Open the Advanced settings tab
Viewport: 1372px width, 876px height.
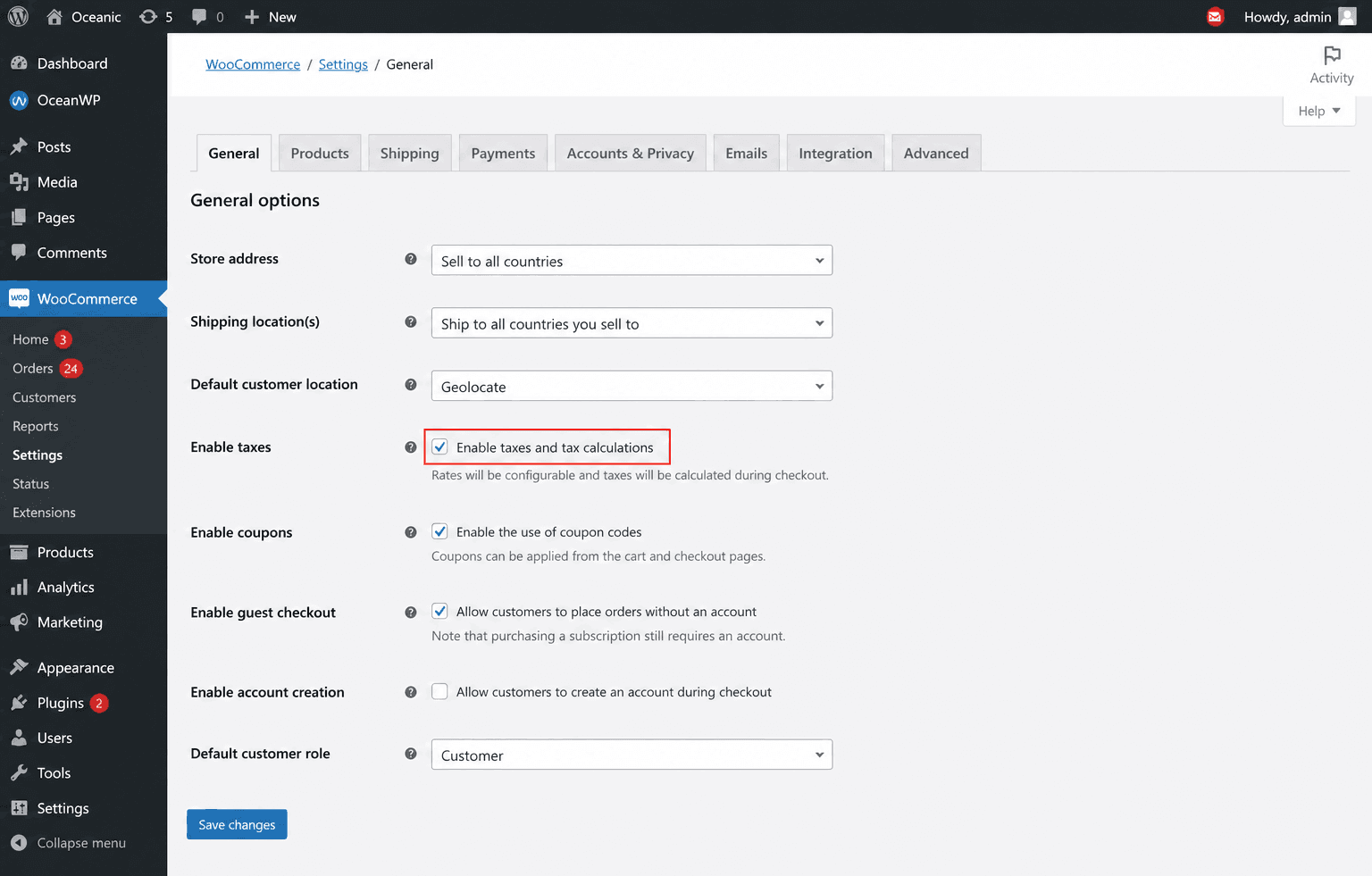coord(936,153)
